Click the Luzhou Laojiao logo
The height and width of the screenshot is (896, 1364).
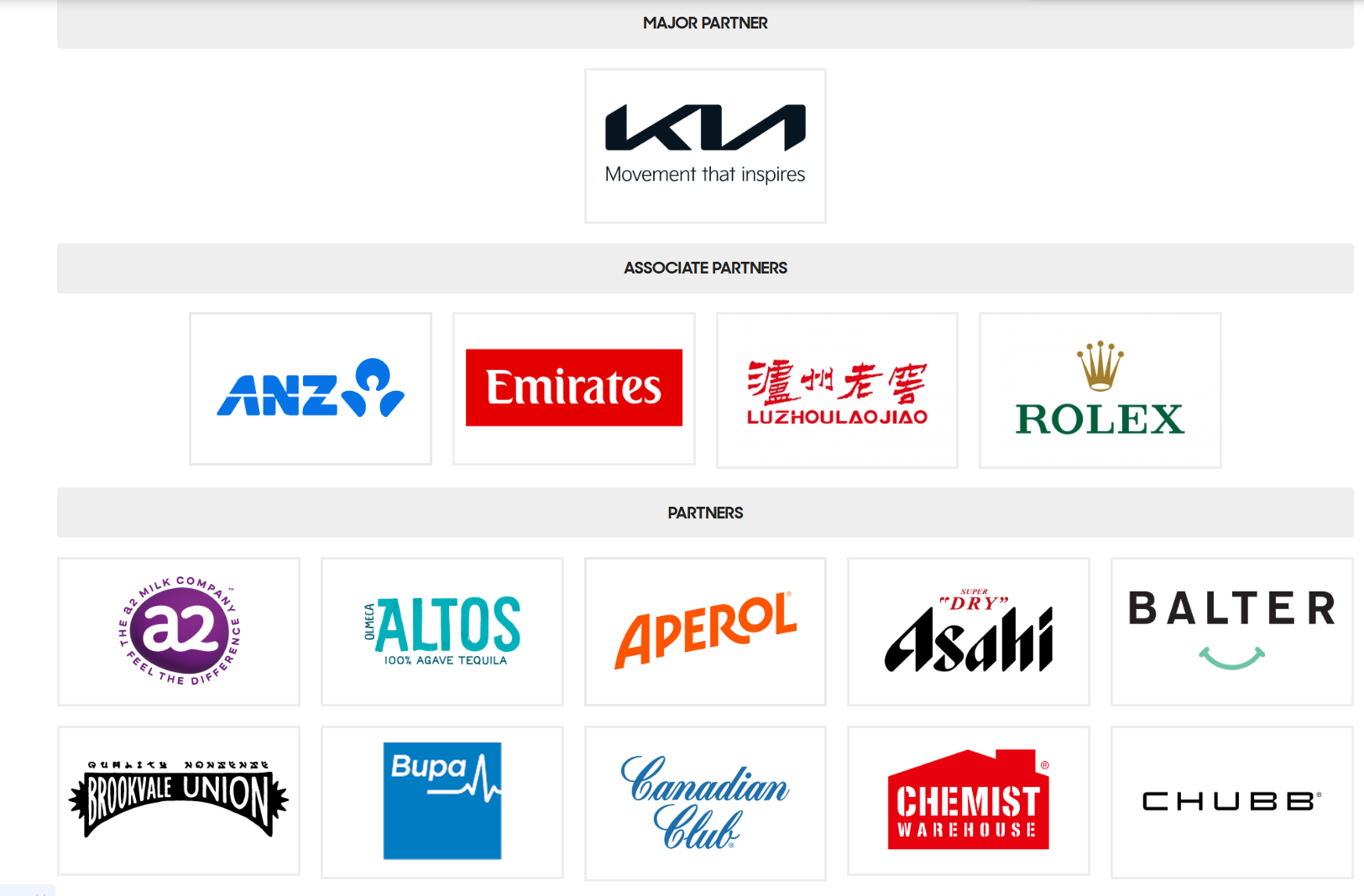(837, 391)
